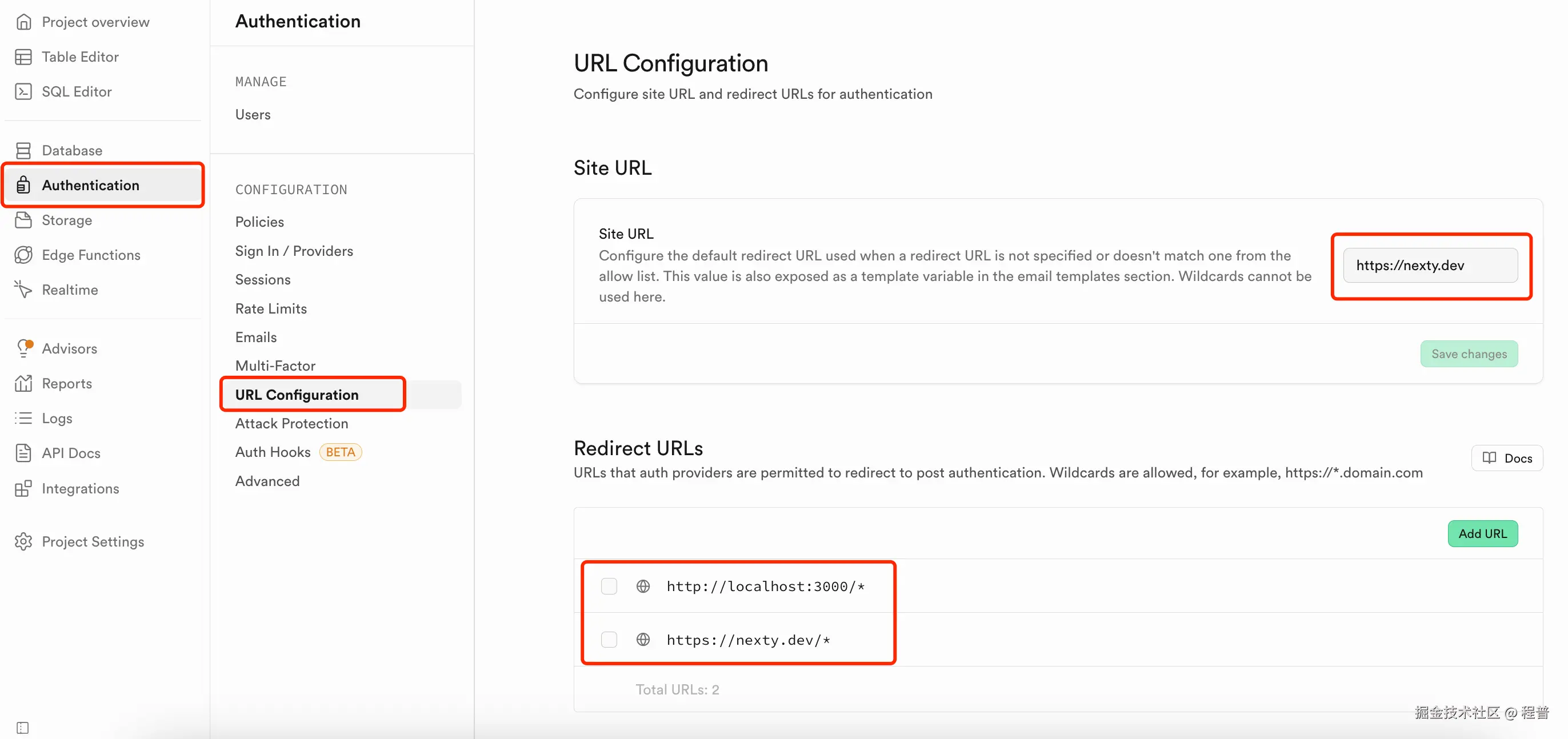
Task: Open the Logs section
Action: (x=57, y=418)
